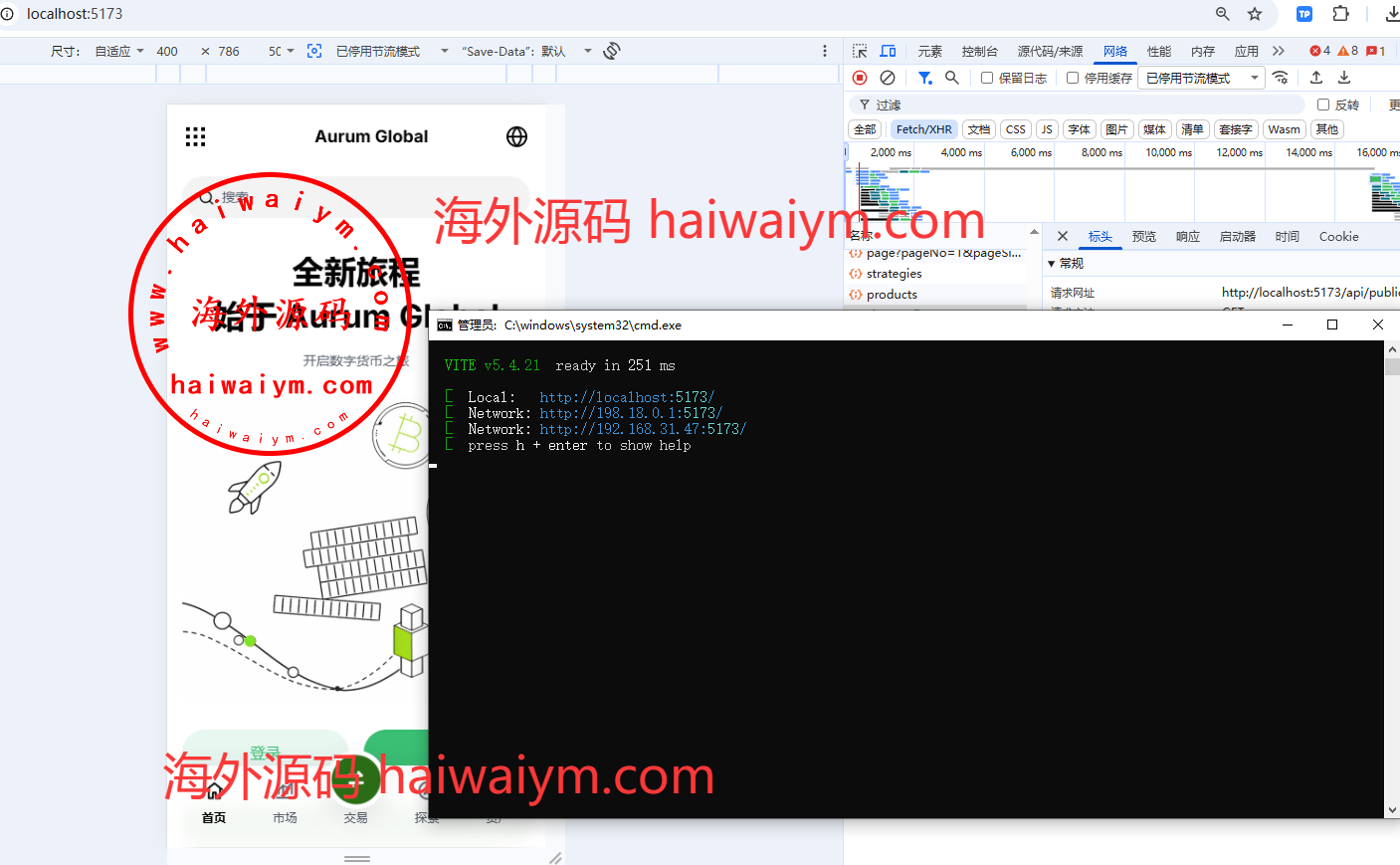Viewport: 1400px width, 865px height.
Task: Click the 12,000 ms marker in network timeline
Action: 1239,152
